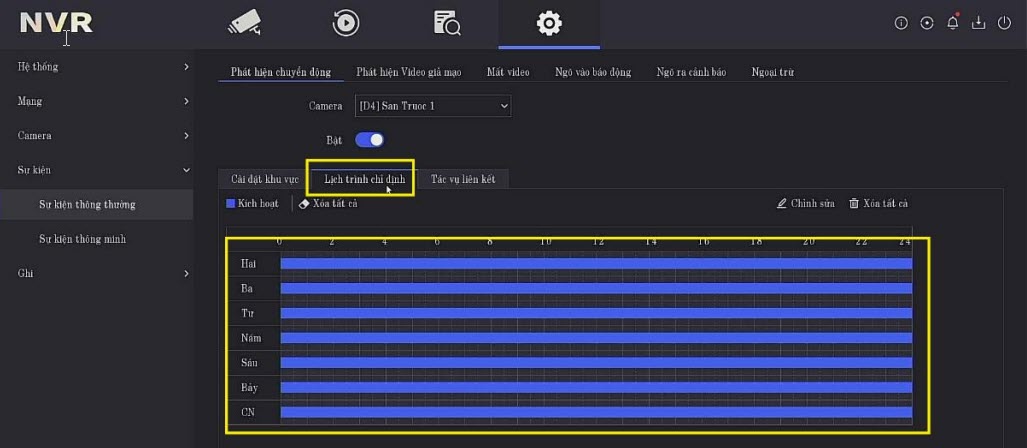Click Xóa tất cả with trash icon
This screenshot has height=448, width=1027.
878,204
